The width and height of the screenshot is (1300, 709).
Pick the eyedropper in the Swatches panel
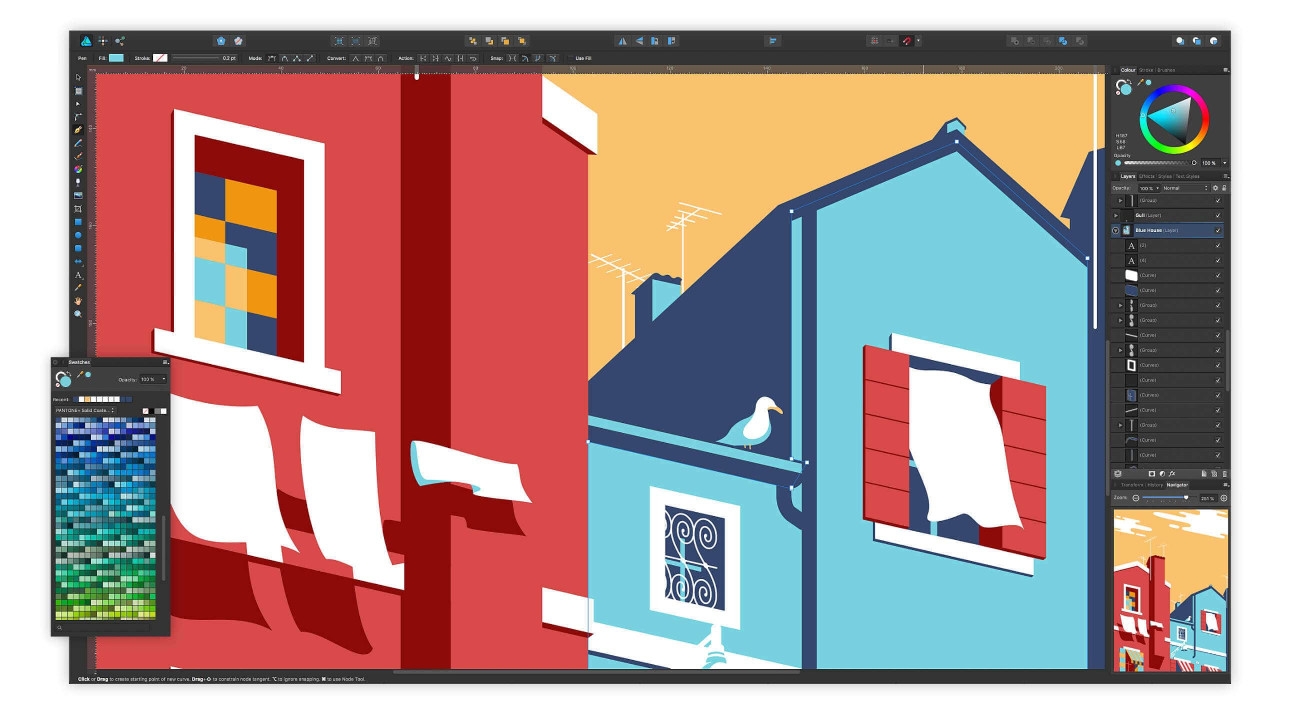[x=80, y=374]
